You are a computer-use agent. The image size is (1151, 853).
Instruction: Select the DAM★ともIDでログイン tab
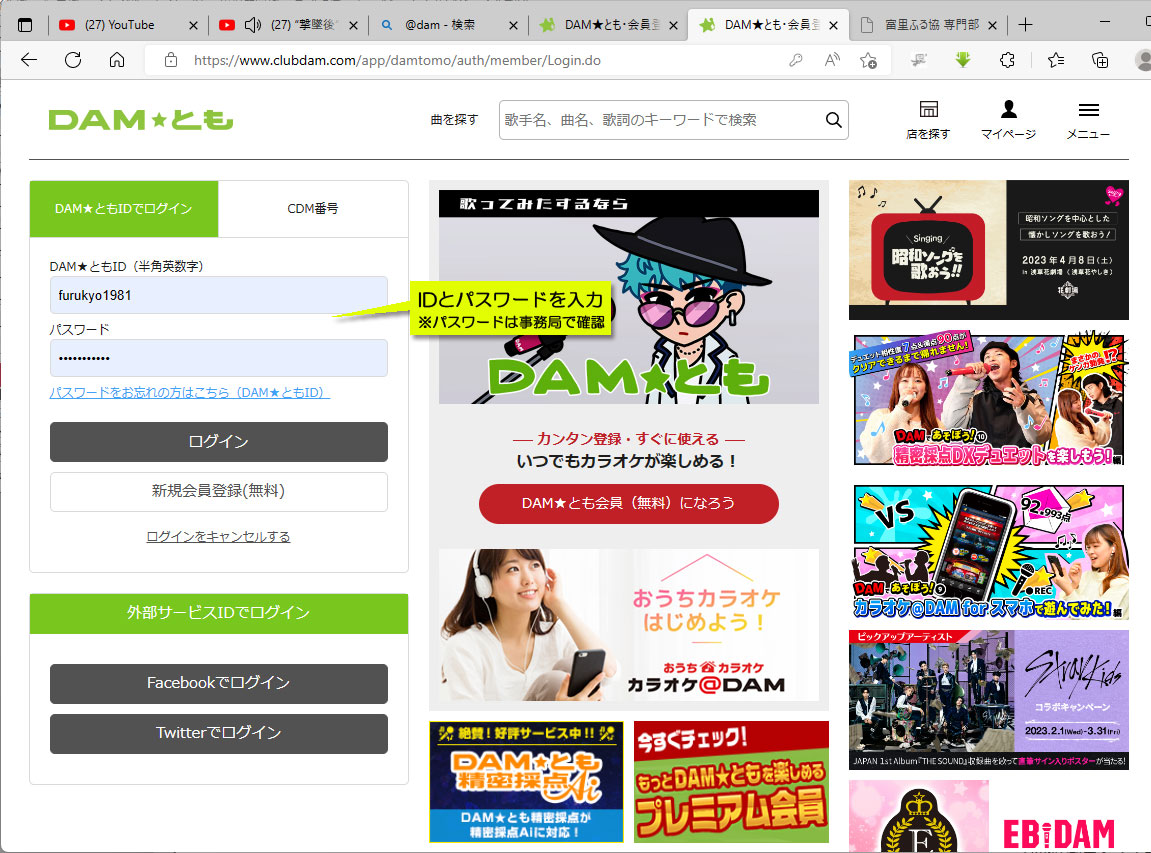point(123,208)
